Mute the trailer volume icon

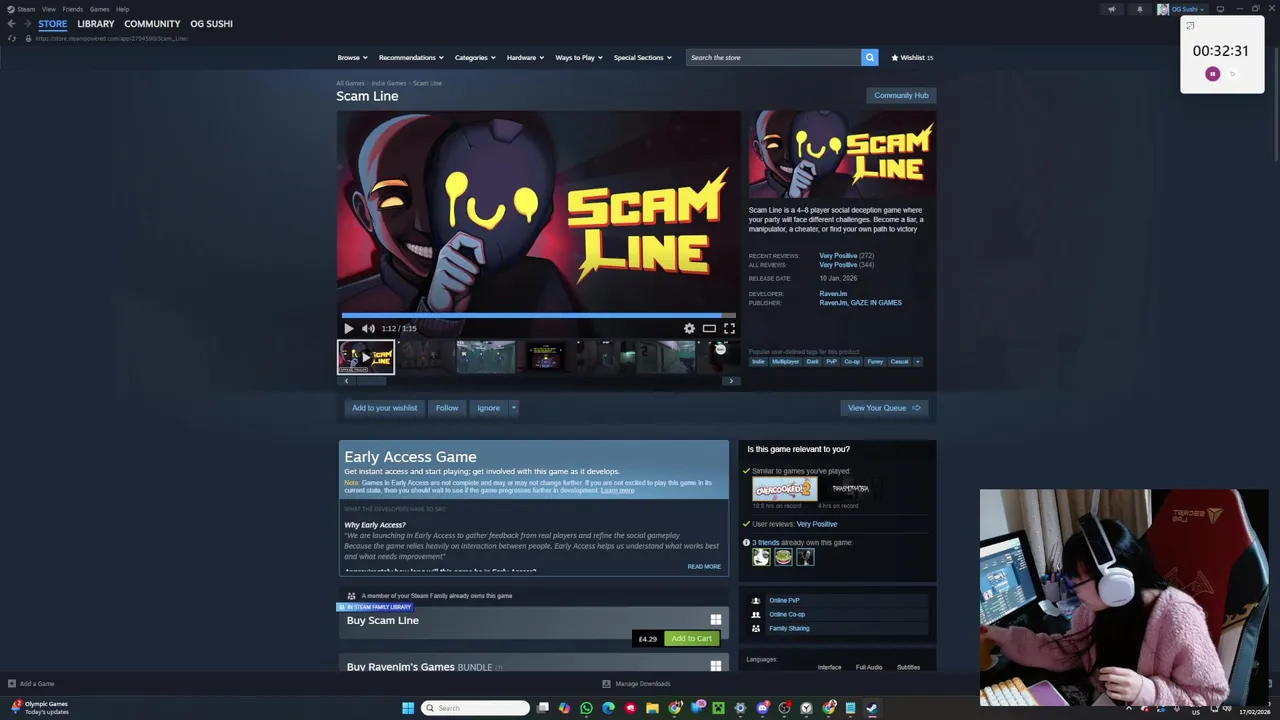tap(368, 328)
